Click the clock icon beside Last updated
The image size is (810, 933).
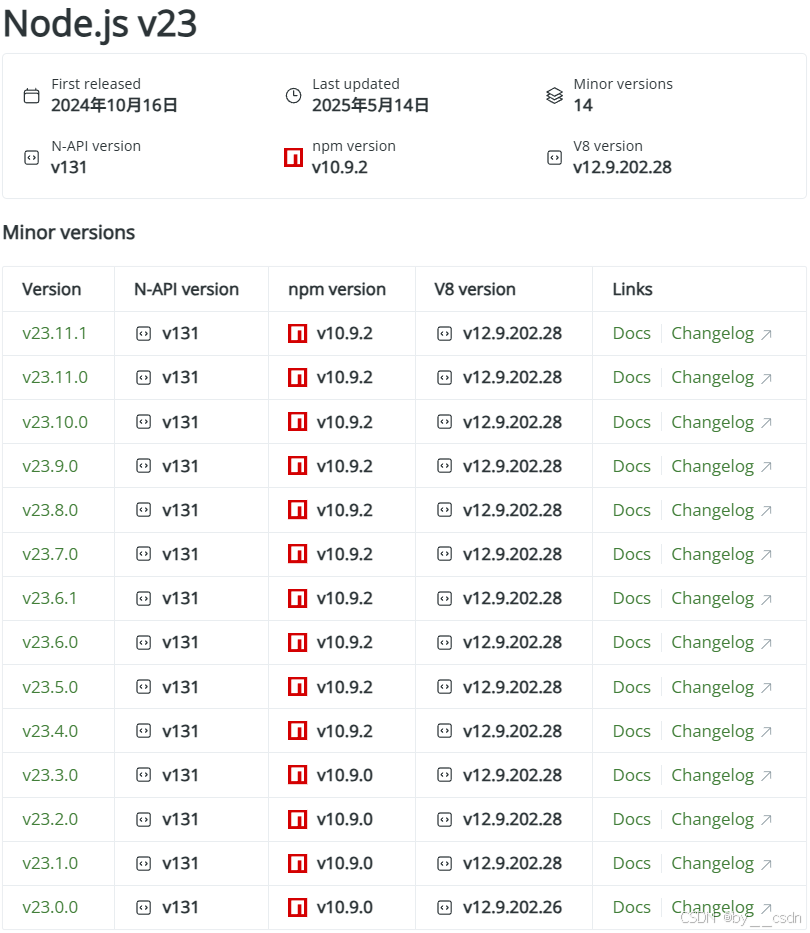[x=293, y=95]
